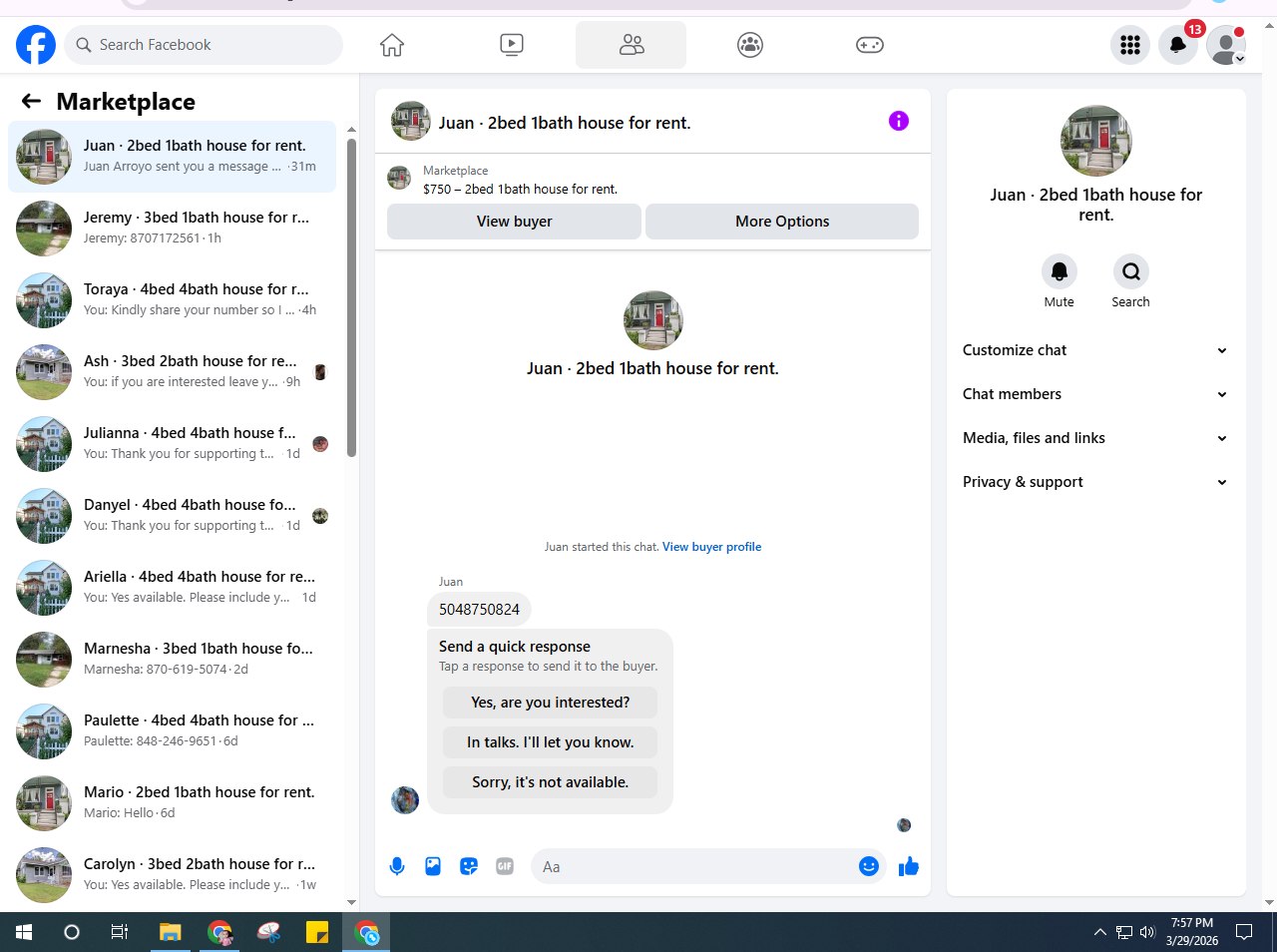Open Paulette 4bed 4bath conversation
This screenshot has width=1277, height=952.
pos(172,731)
